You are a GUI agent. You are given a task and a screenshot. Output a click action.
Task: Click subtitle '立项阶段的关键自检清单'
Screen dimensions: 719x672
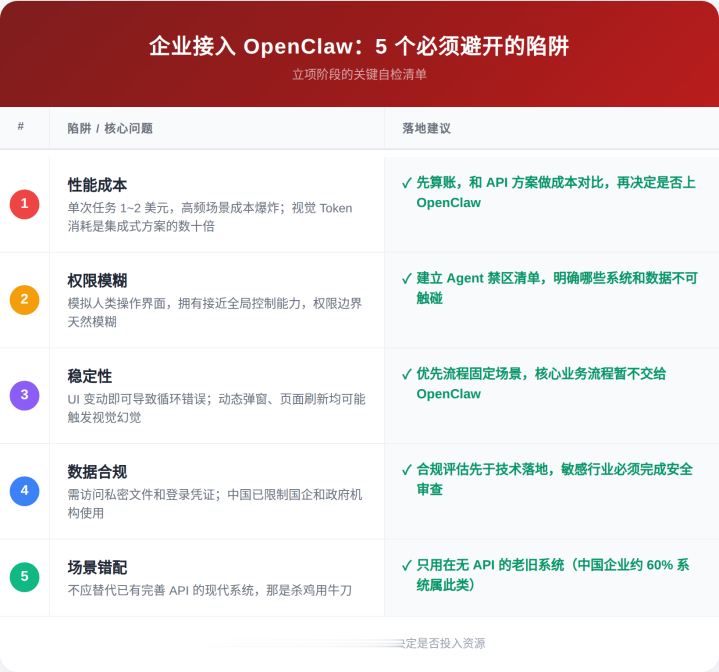click(360, 75)
